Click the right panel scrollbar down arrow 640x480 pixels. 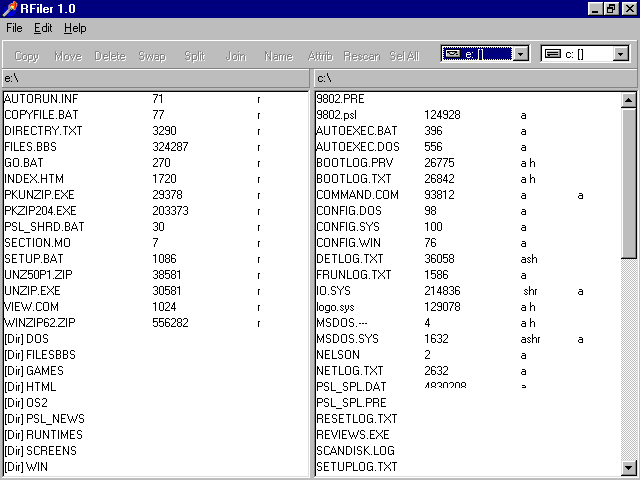(629, 467)
